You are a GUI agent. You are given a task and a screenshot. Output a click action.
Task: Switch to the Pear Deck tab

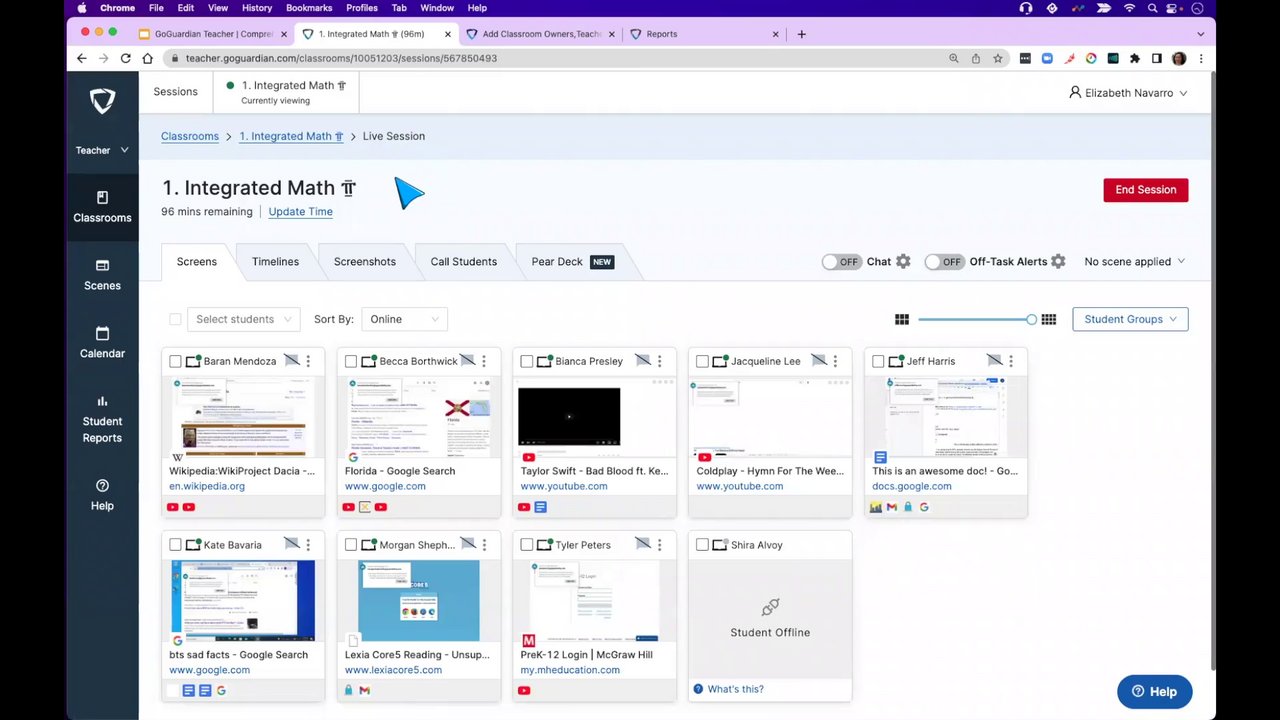[572, 262]
